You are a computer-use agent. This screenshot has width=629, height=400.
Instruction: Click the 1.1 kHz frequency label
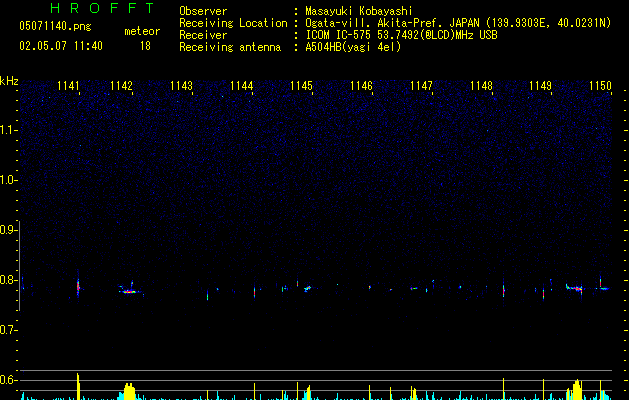tap(8, 130)
